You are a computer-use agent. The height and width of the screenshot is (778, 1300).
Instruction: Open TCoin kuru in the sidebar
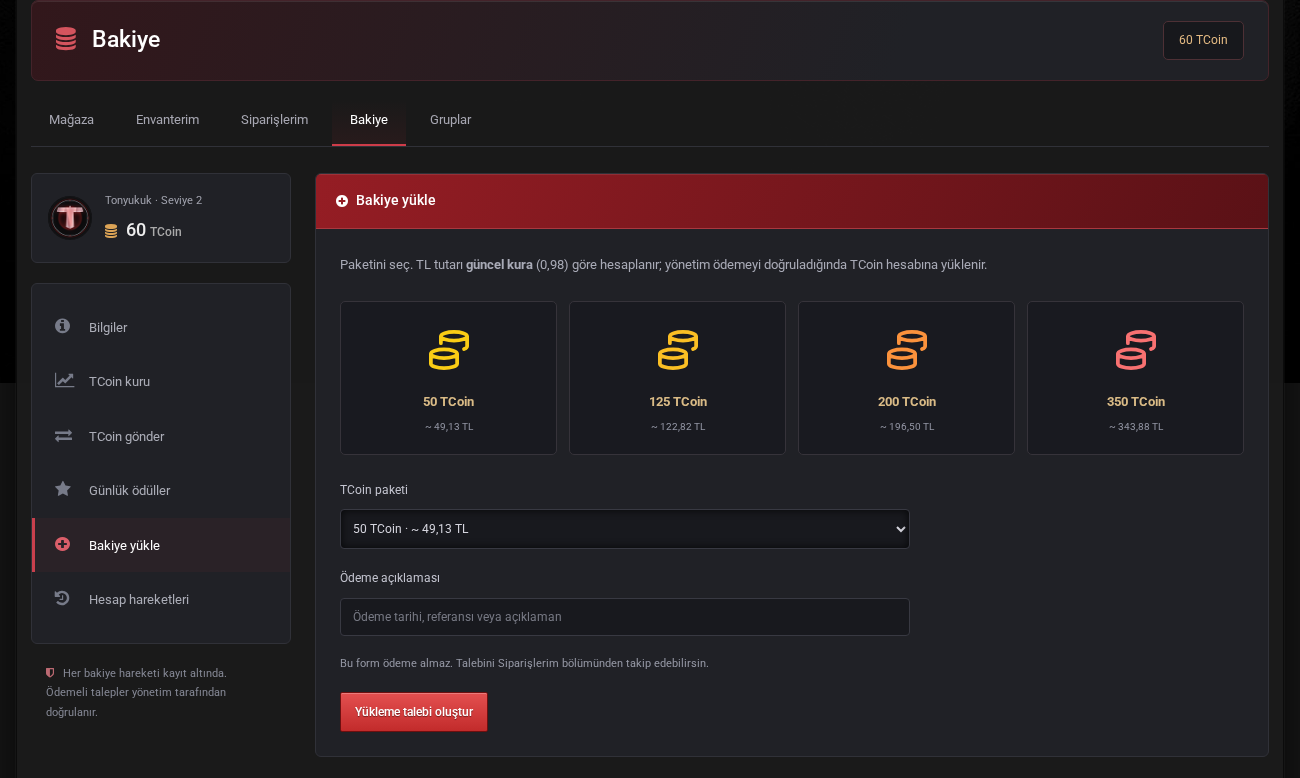click(x=161, y=381)
